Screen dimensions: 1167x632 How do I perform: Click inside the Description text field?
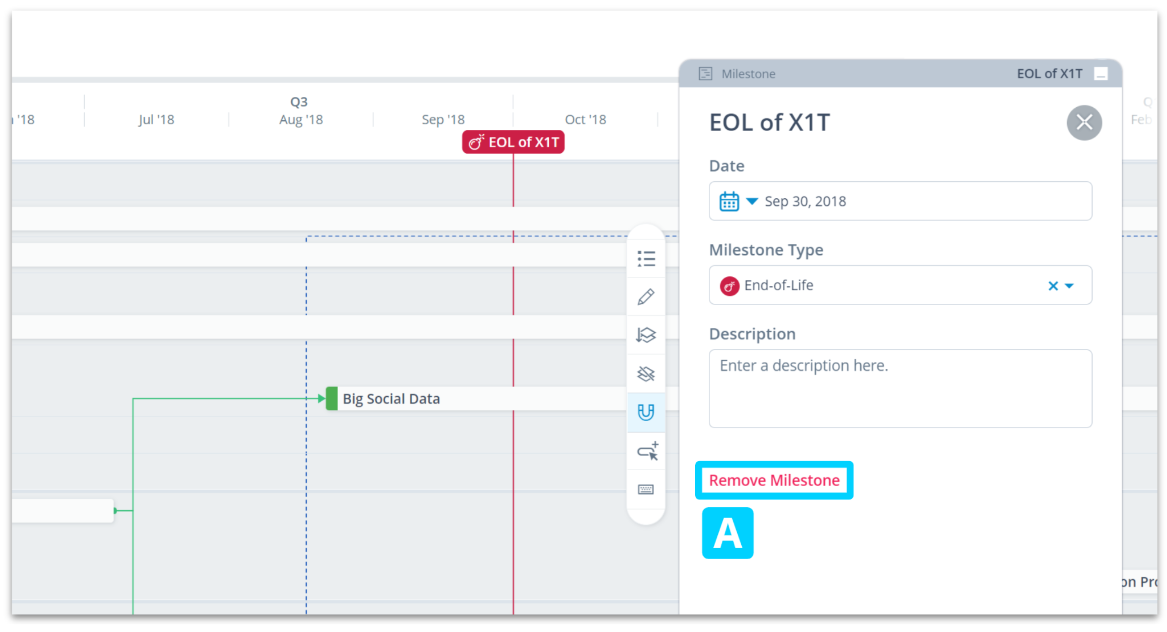pos(900,388)
